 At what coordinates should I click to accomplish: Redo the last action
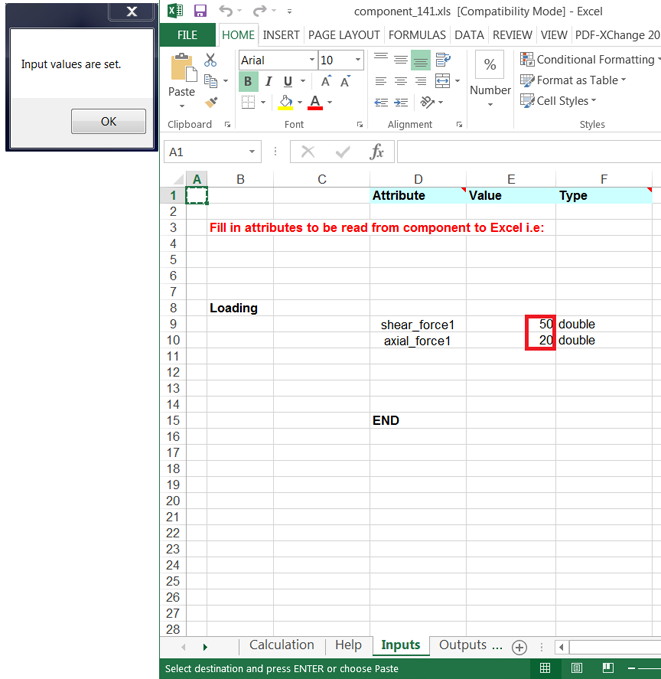point(260,11)
